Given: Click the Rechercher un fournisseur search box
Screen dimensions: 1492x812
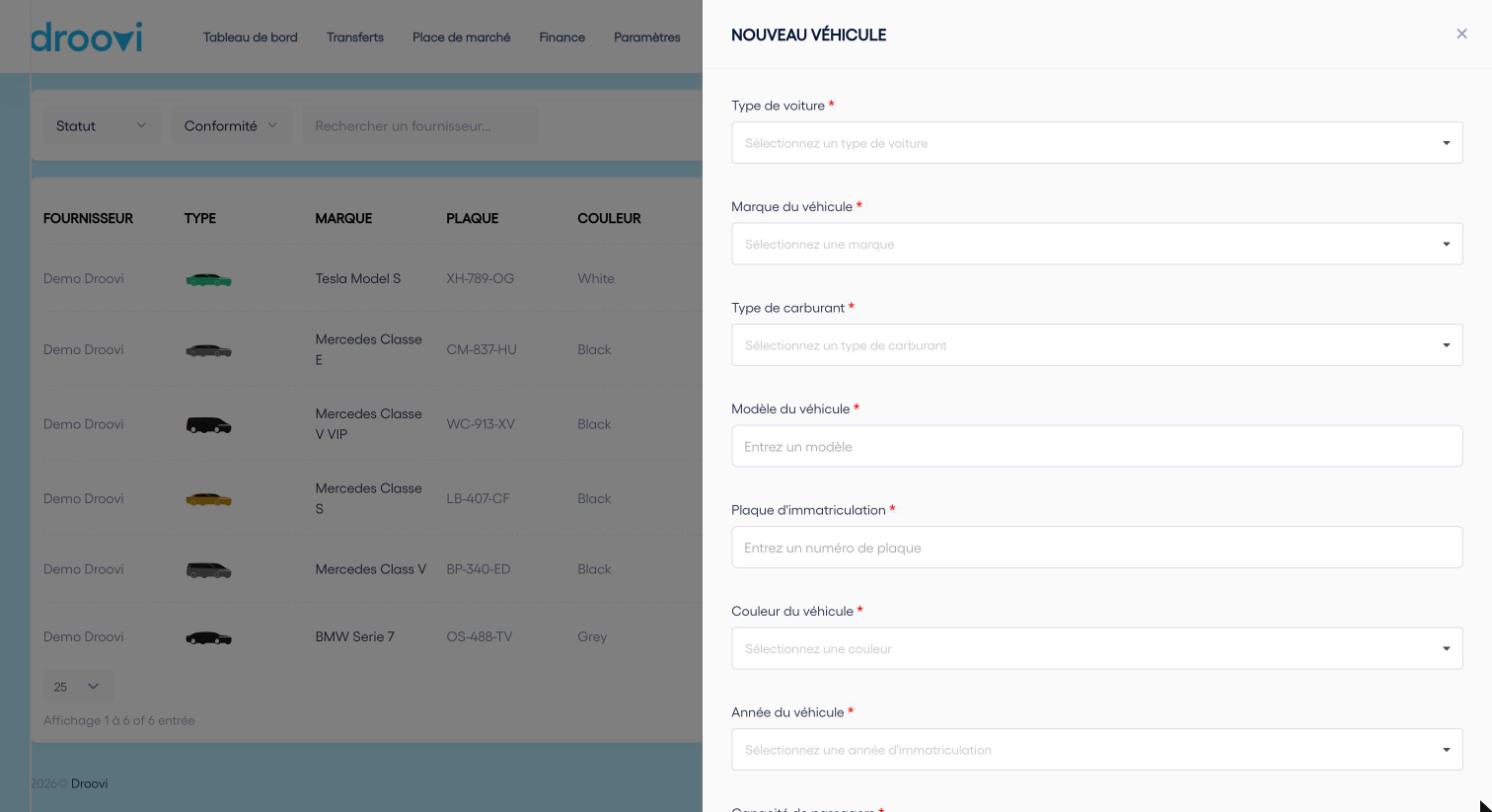Looking at the screenshot, I should coord(420,126).
